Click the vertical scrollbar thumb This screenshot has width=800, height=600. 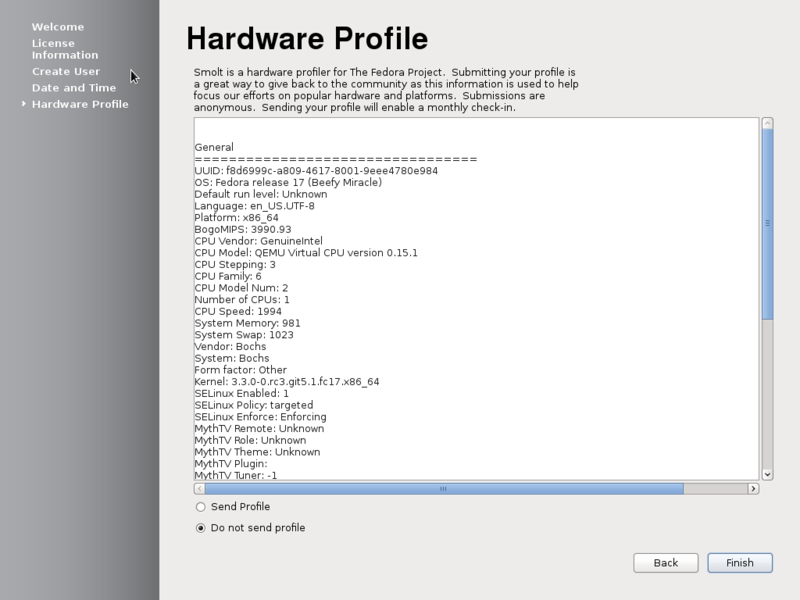tap(767, 224)
